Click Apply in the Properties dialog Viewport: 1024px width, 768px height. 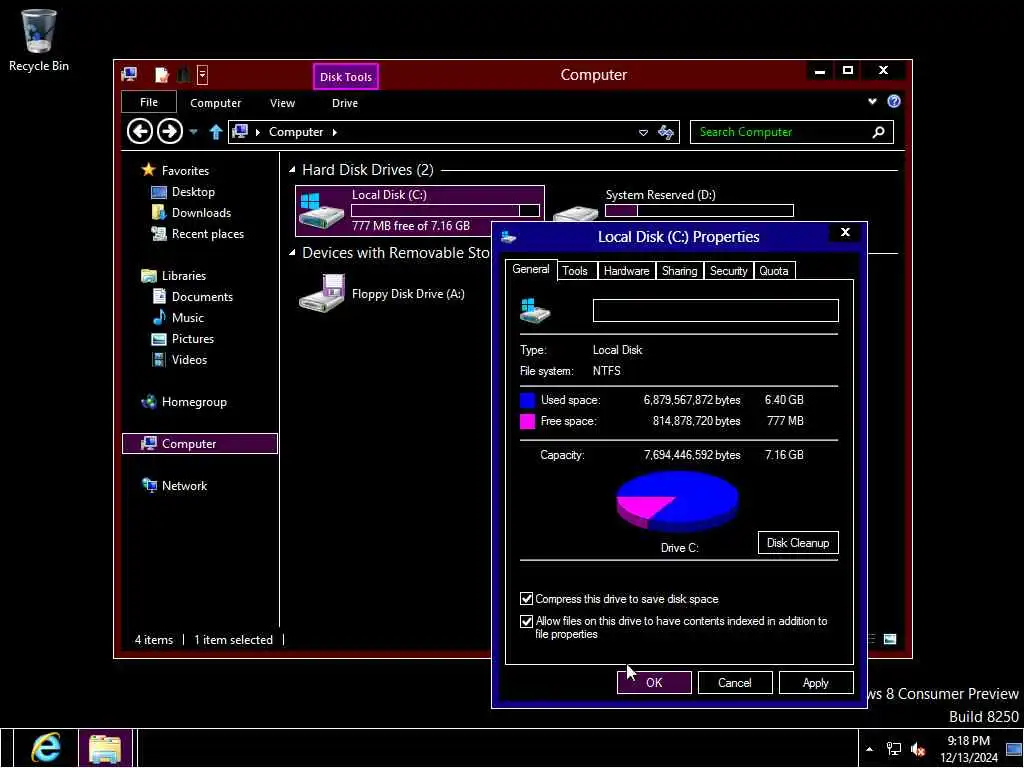(816, 682)
